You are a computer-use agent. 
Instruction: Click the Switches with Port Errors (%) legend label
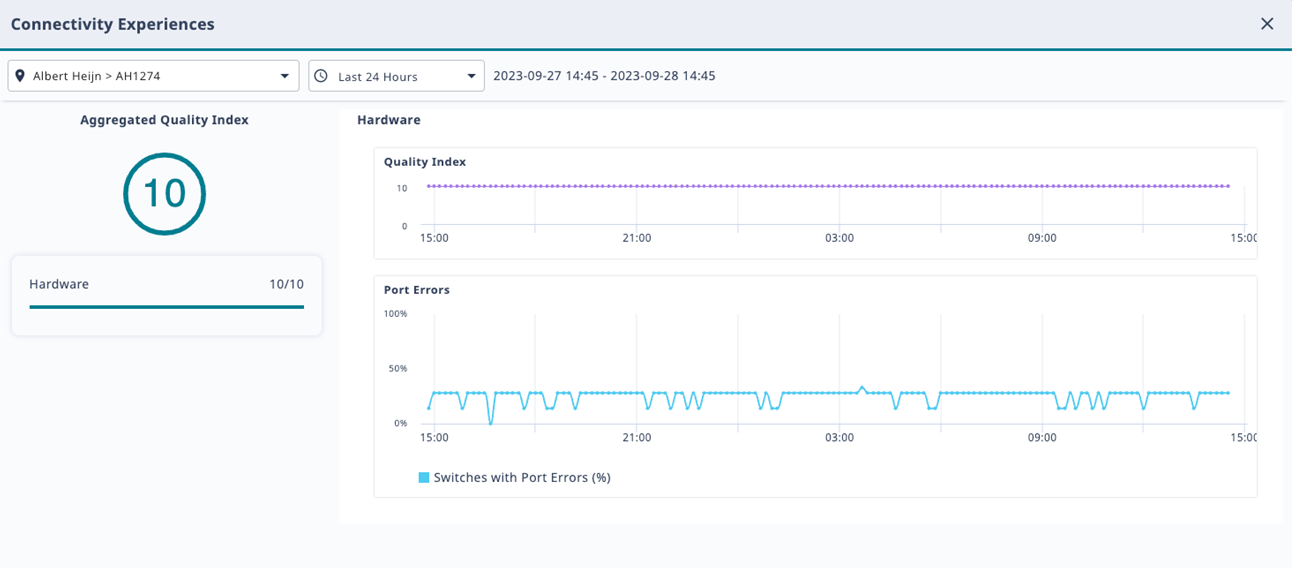tap(521, 478)
